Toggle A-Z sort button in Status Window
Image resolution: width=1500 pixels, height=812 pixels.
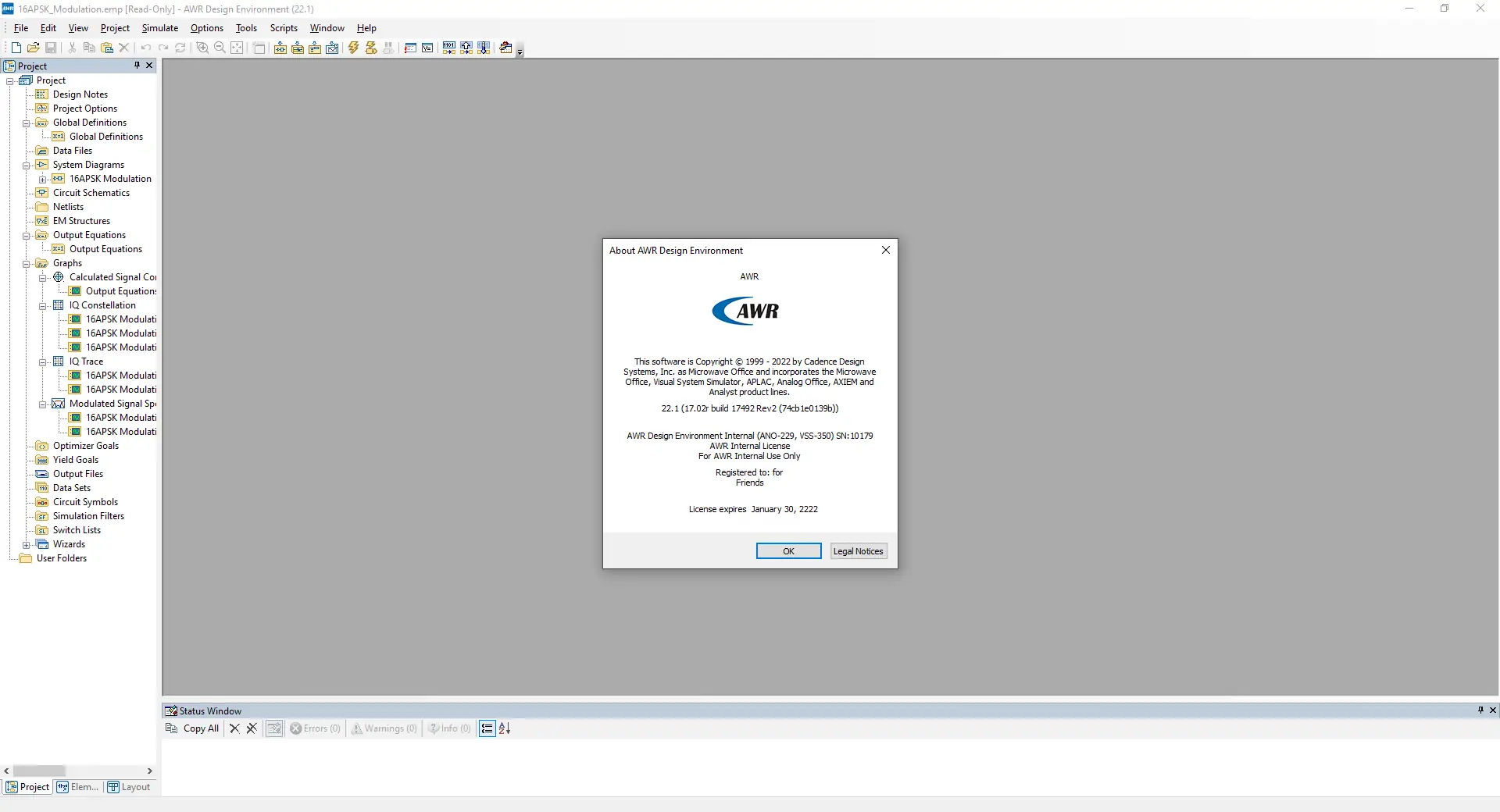pyautogui.click(x=505, y=728)
